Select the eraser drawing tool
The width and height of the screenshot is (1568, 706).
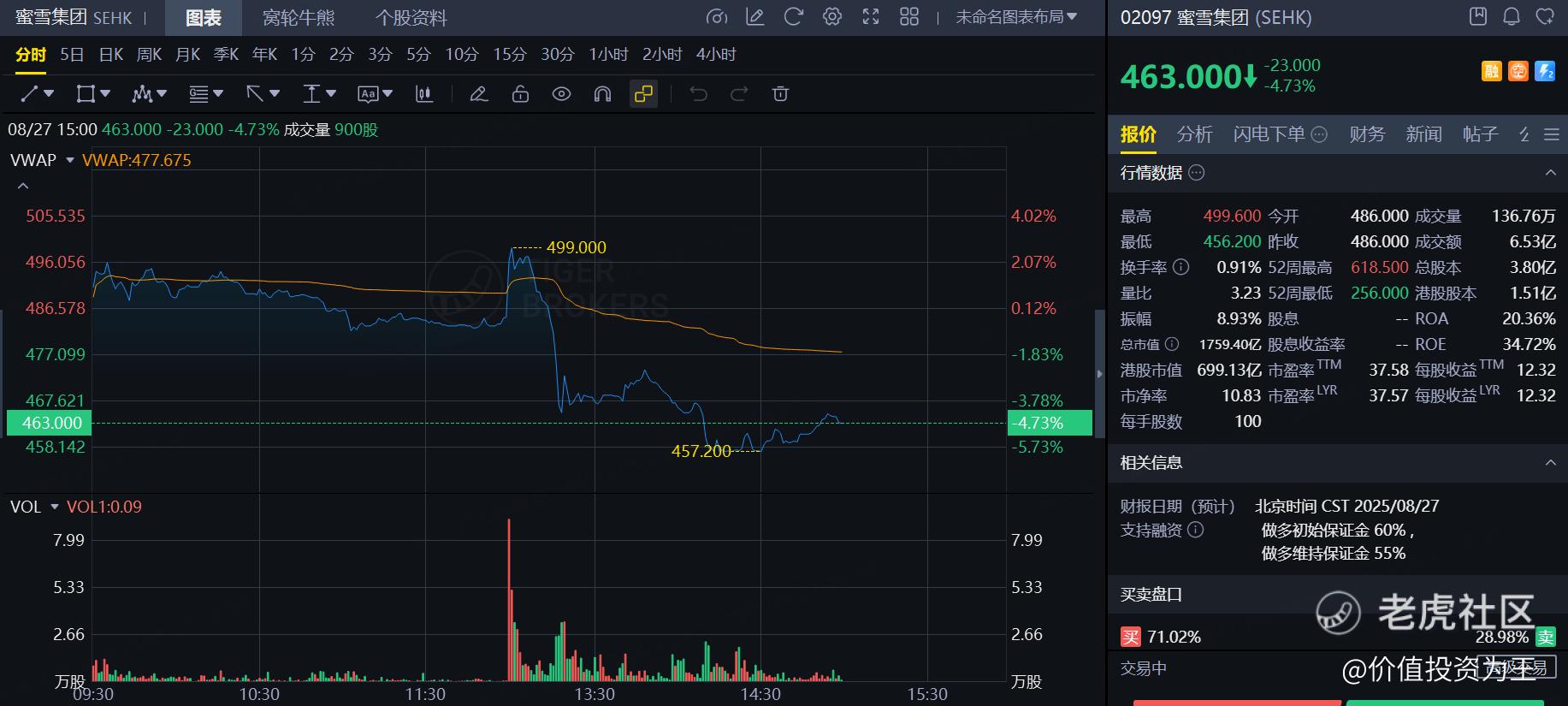point(479,94)
